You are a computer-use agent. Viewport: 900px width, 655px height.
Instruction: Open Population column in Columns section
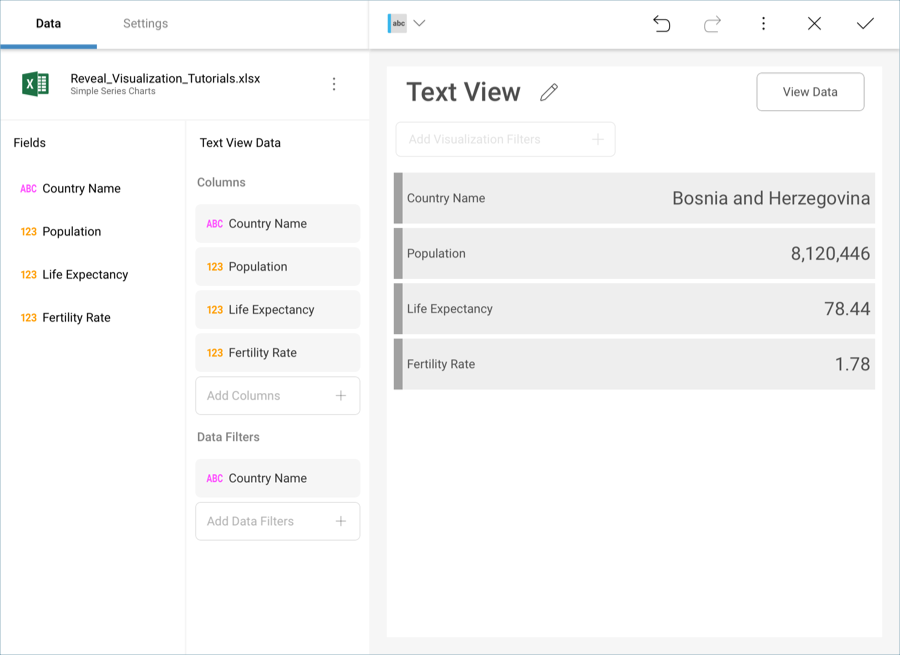[277, 267]
